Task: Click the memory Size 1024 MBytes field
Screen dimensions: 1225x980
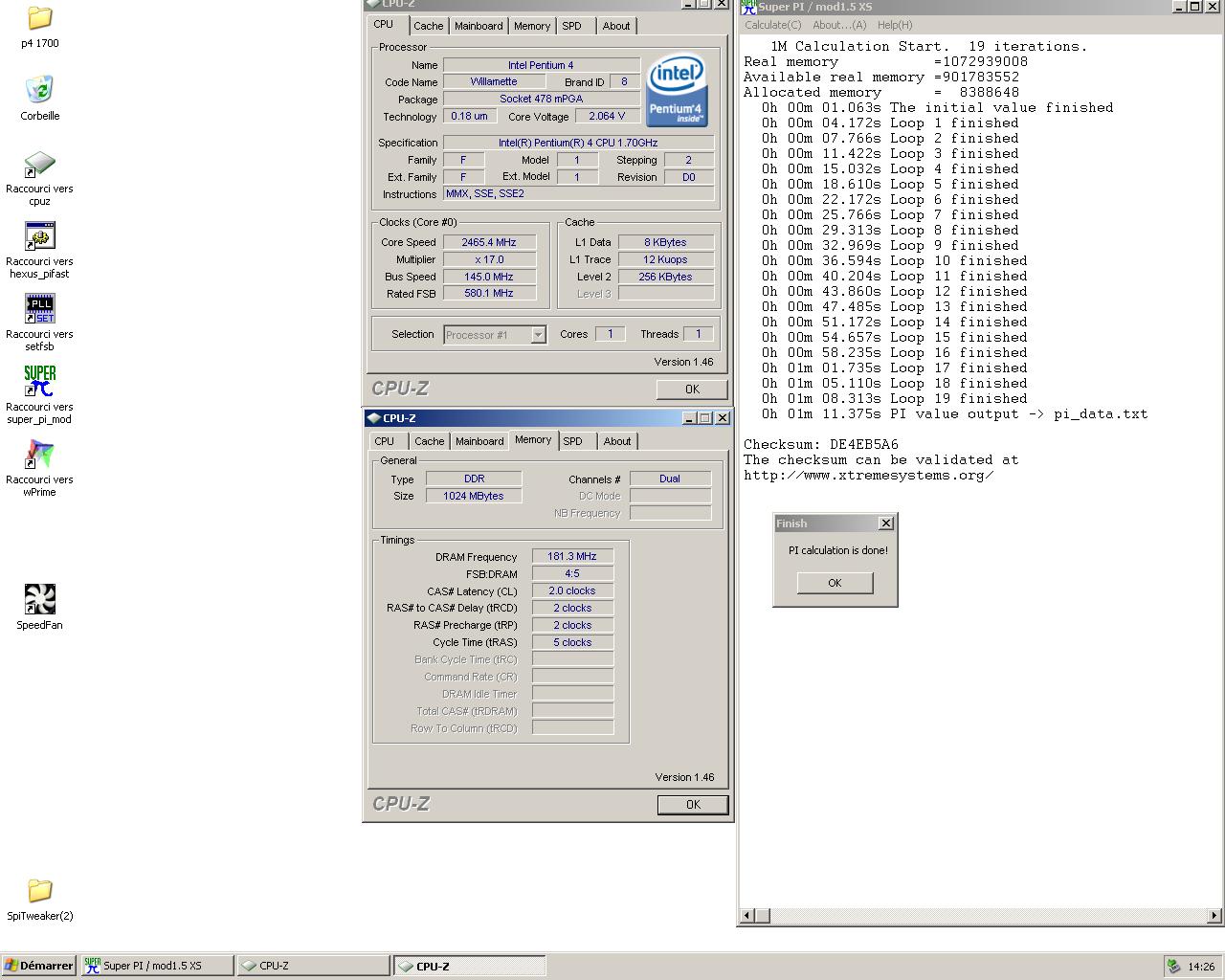Action: coord(474,496)
